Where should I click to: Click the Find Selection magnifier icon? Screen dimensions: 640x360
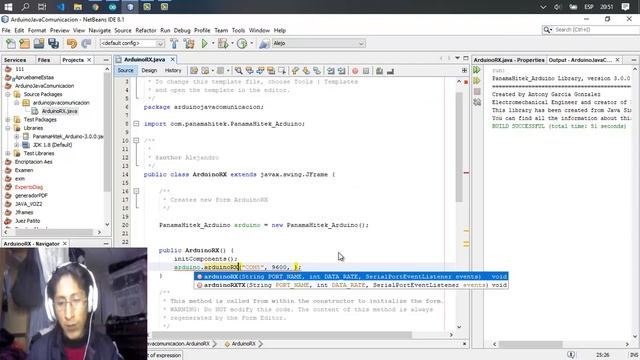click(x=238, y=71)
